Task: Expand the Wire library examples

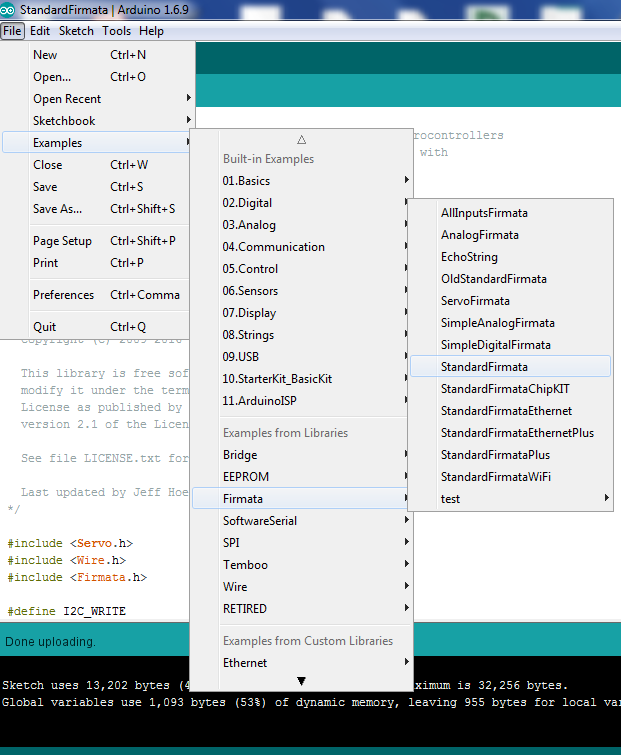Action: [301, 587]
